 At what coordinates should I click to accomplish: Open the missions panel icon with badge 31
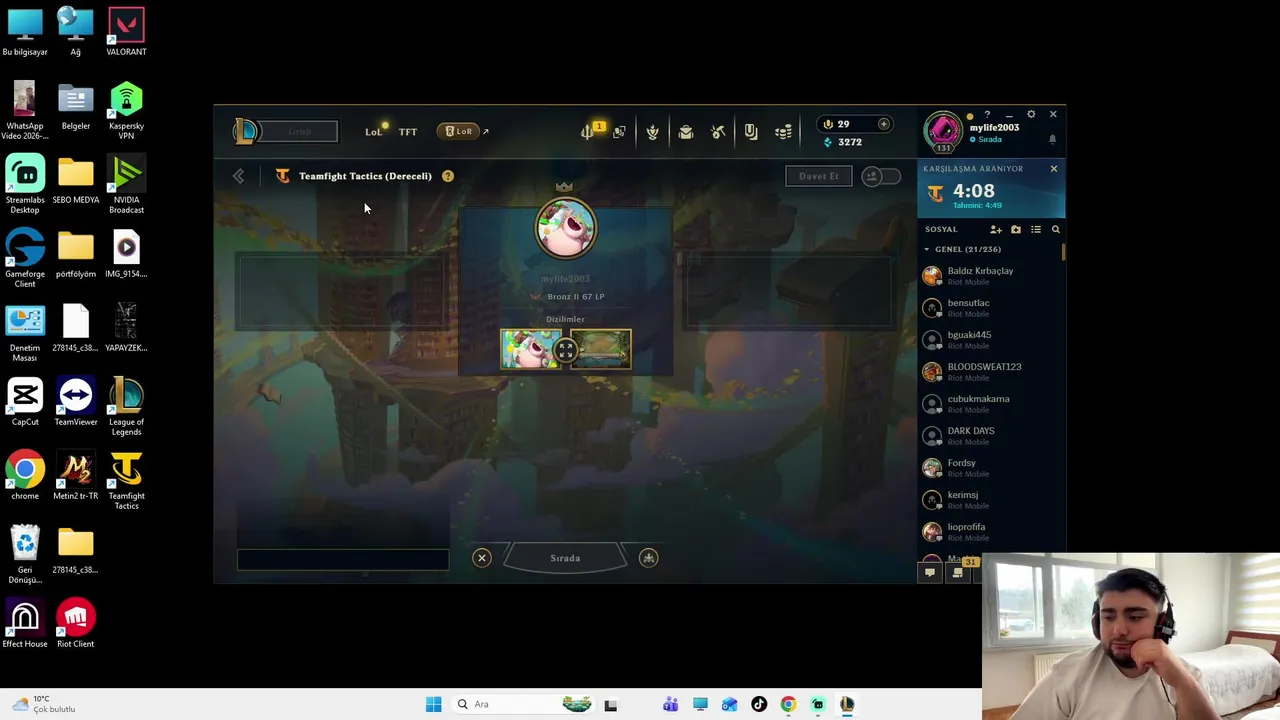pyautogui.click(x=958, y=571)
